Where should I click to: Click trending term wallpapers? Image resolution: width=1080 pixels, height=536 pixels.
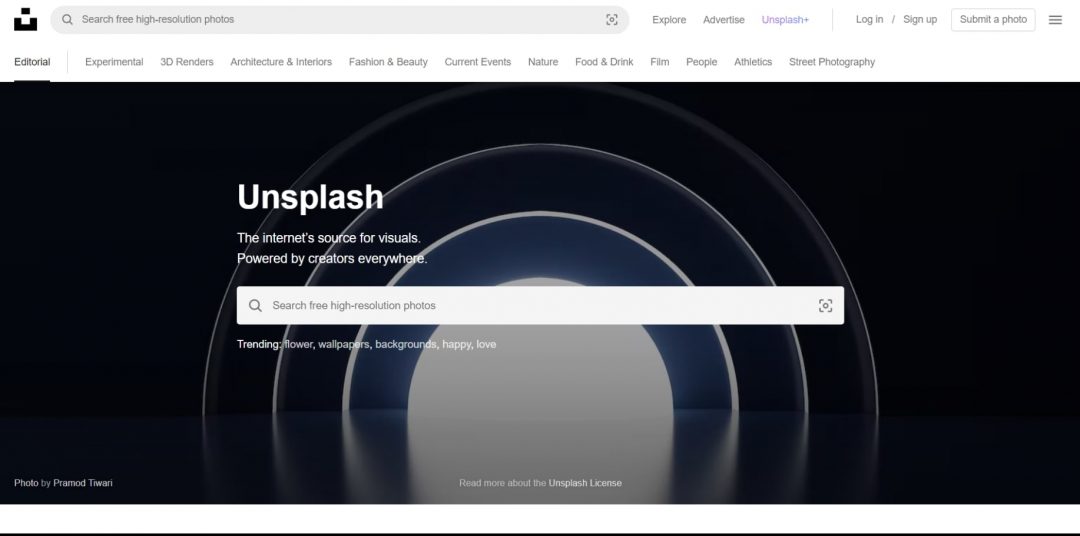coord(344,344)
